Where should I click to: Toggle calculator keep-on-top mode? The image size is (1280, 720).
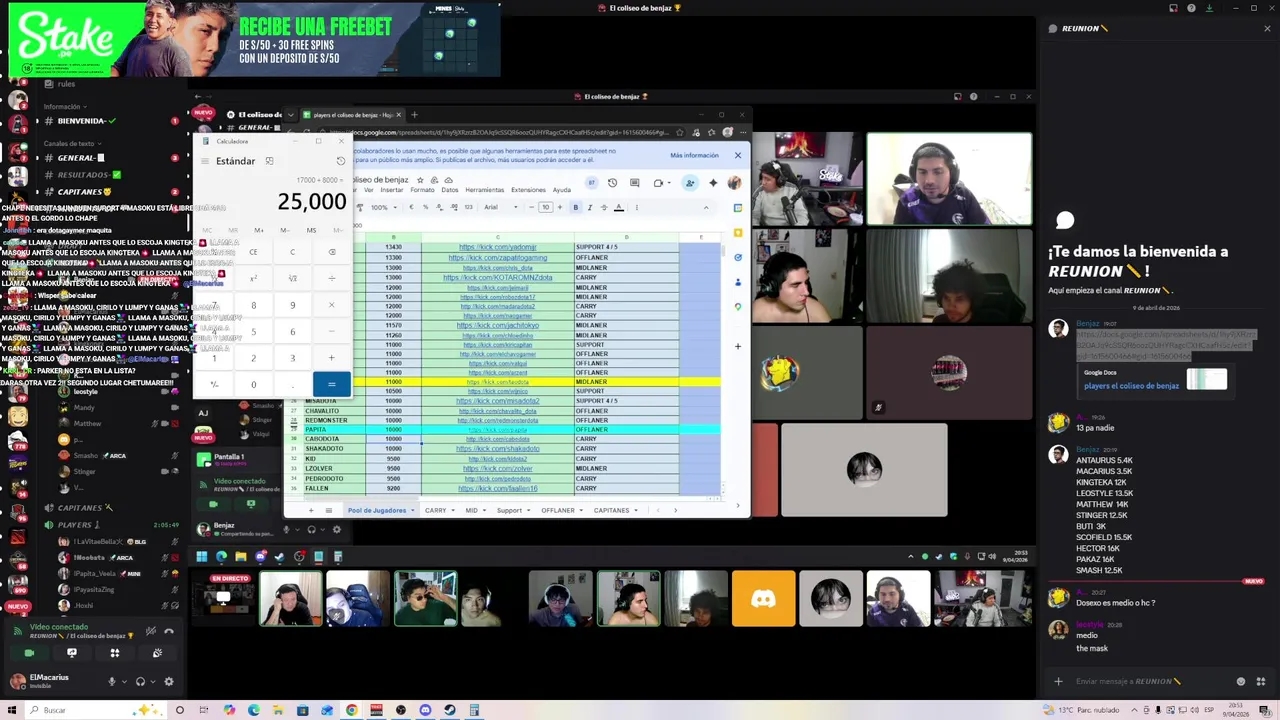click(269, 161)
